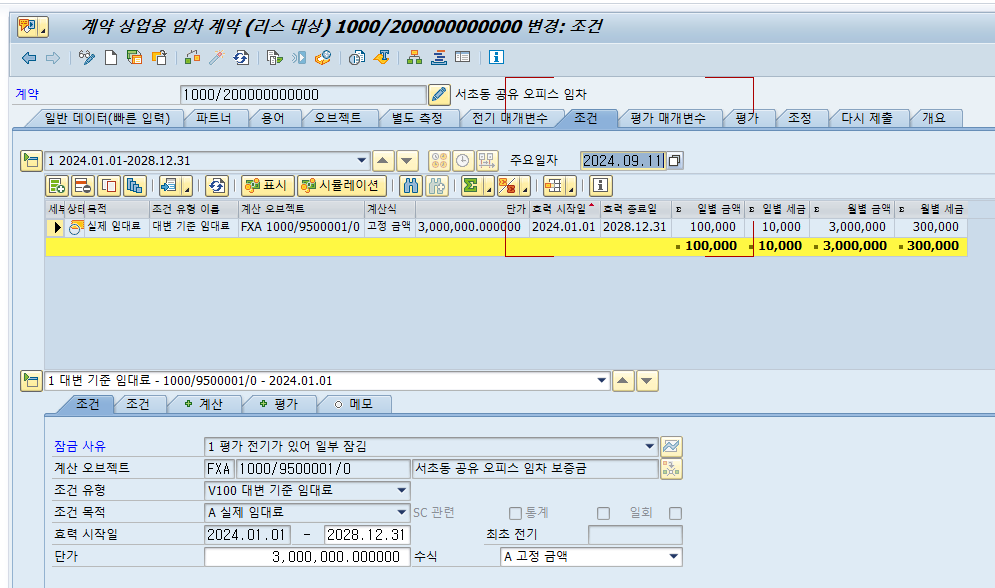
Task: Click the clock time-dependency icon
Action: pos(463,160)
